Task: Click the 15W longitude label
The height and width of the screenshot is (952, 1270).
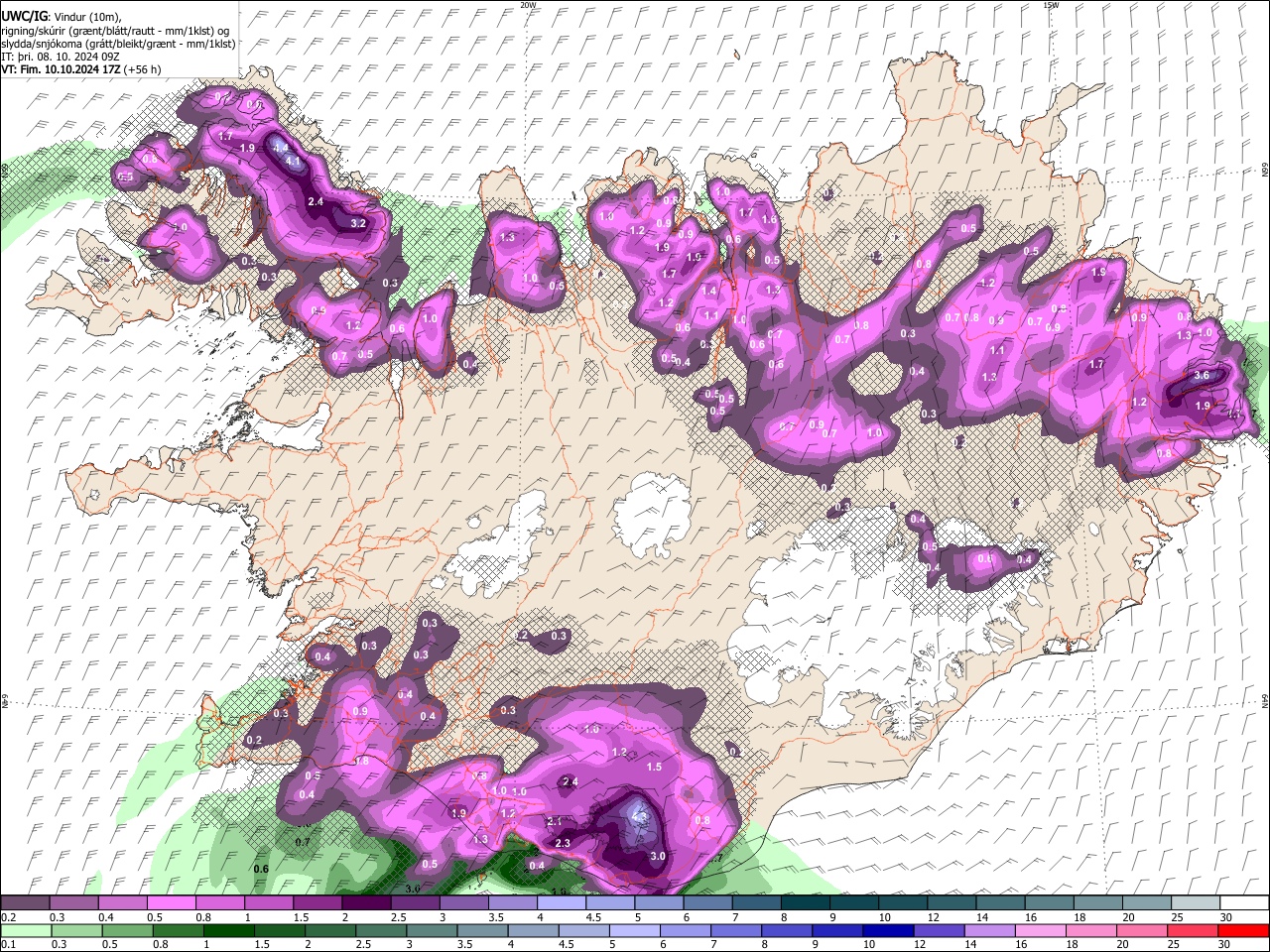Action: click(1051, 5)
